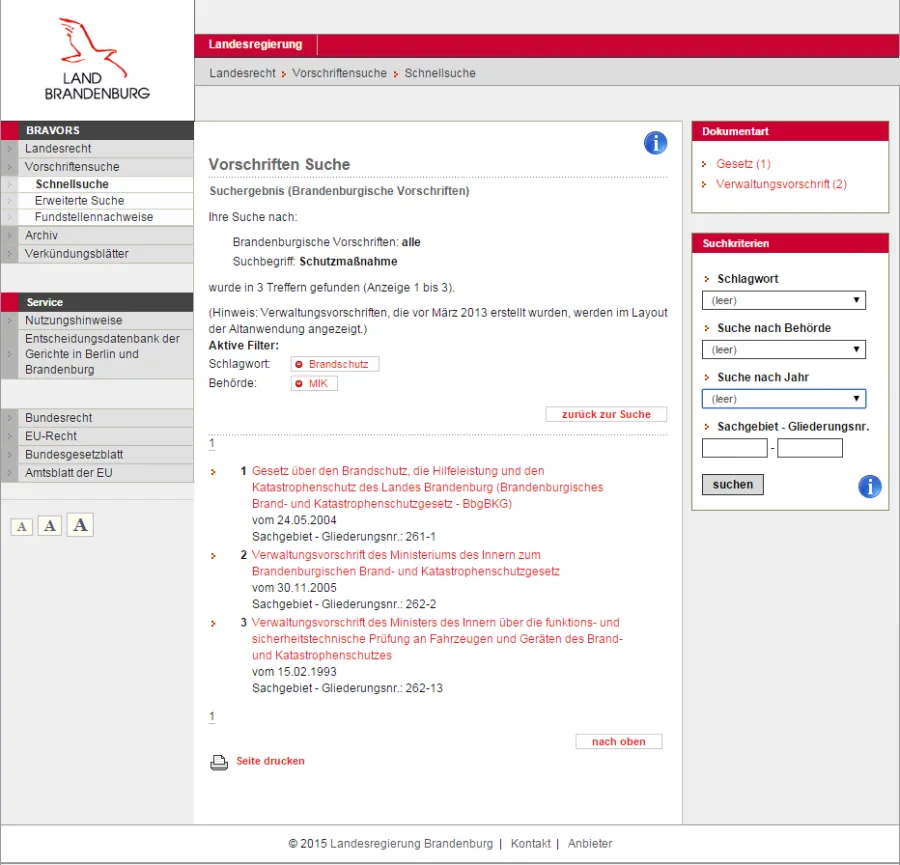Viewport: 900px width, 865px height.
Task: Click the search term Schutzmaßnahme
Action: tap(348, 262)
